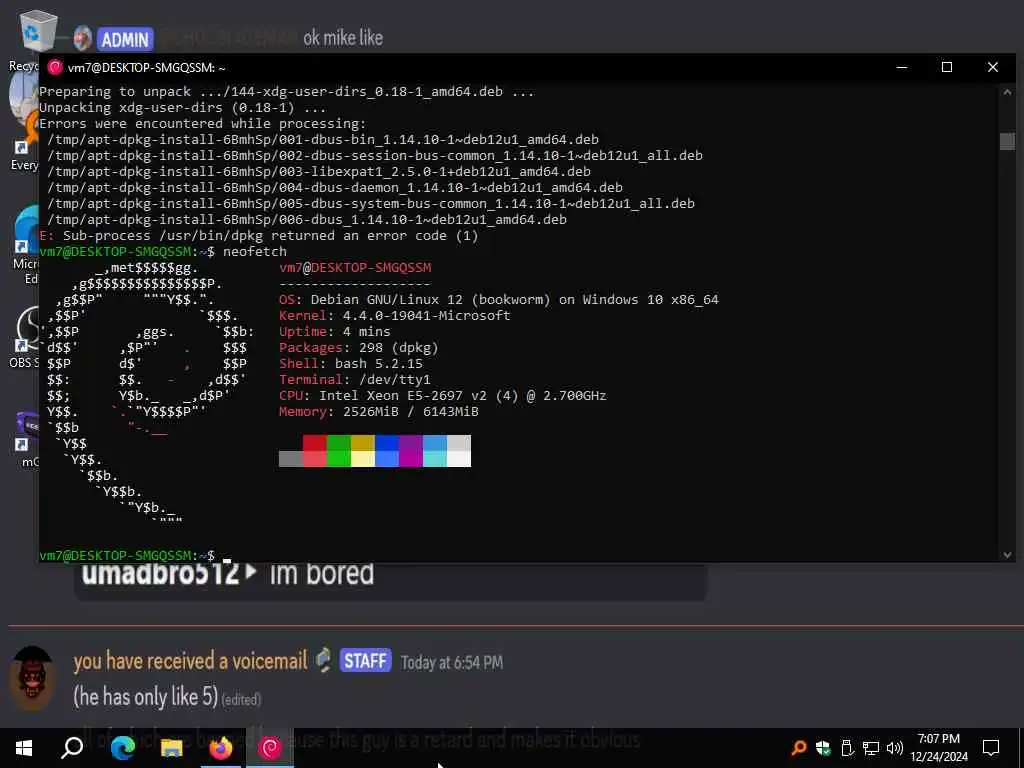
Task: Open the Windows Start menu
Action: click(24, 748)
